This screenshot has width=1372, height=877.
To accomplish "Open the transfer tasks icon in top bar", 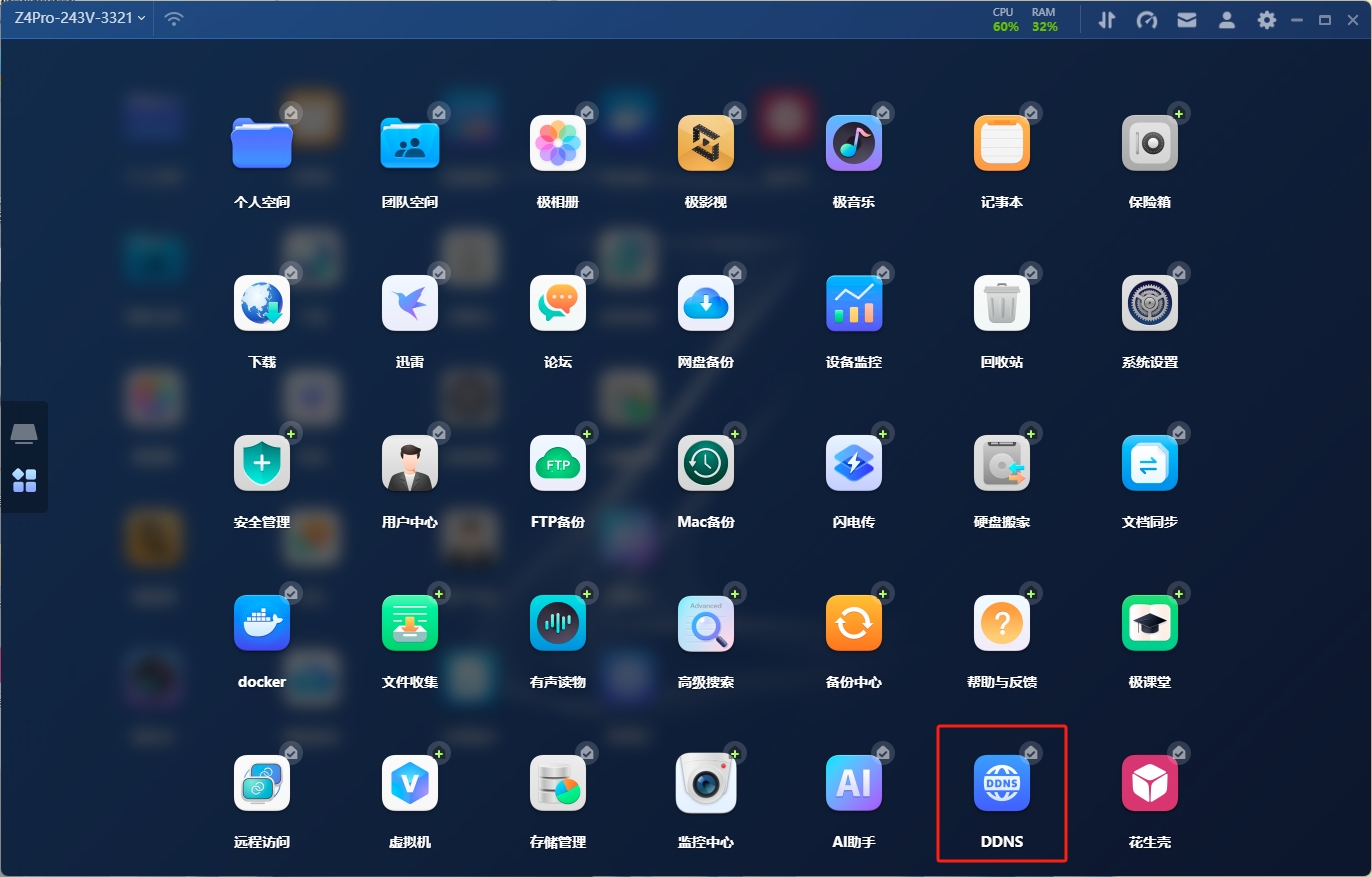I will click(1106, 20).
